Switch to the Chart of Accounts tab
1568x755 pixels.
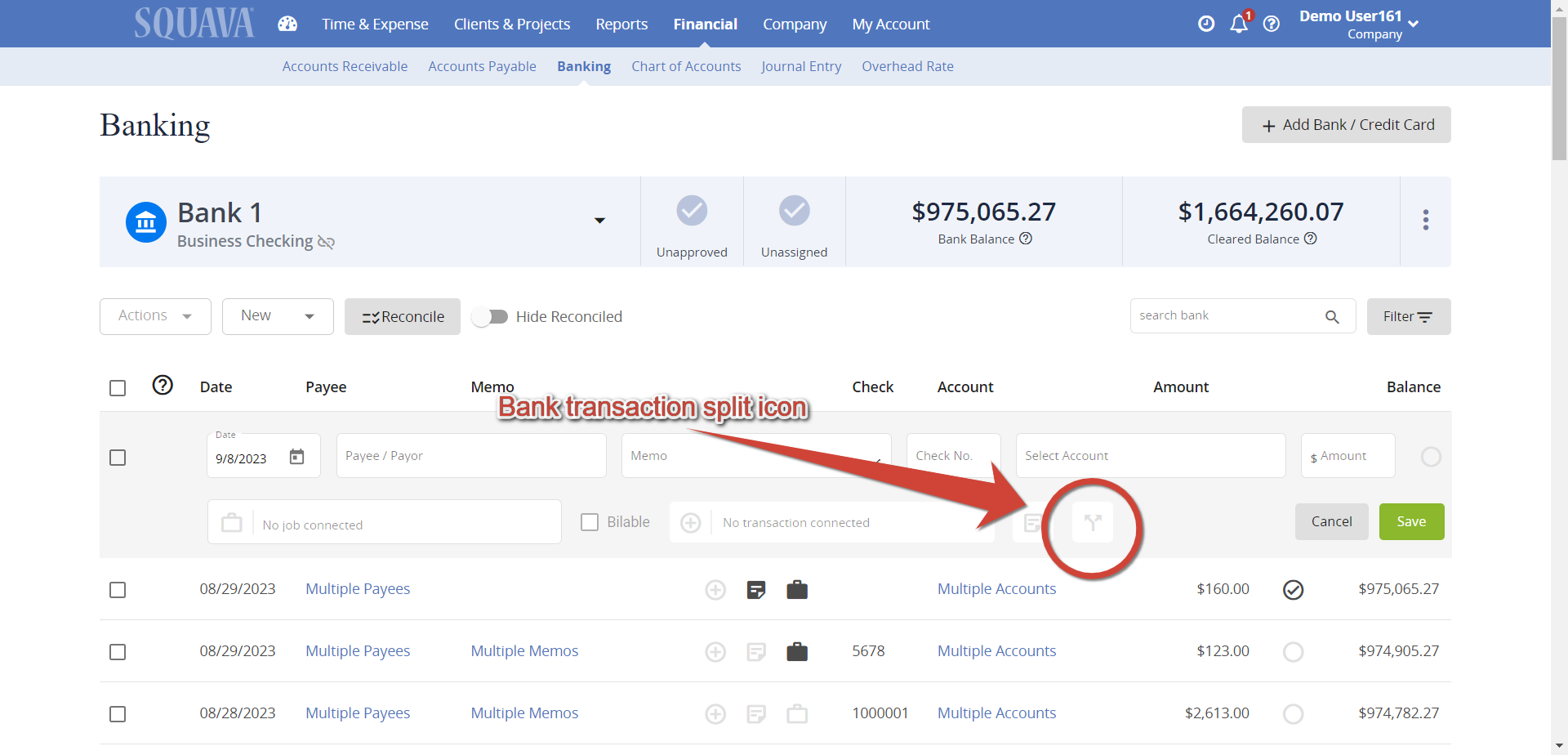click(x=686, y=66)
